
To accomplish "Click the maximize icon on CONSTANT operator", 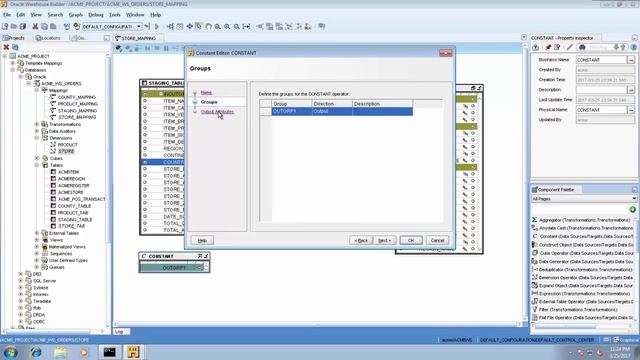I will coord(200,256).
